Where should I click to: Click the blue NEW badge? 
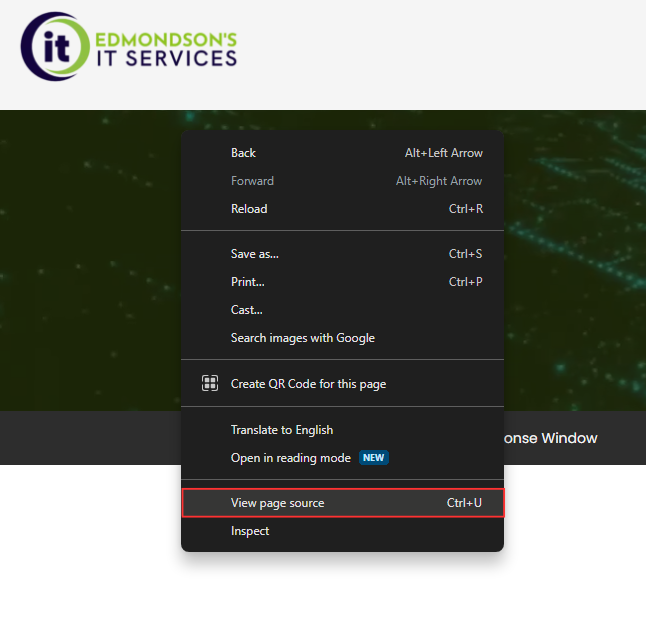pyautogui.click(x=374, y=458)
